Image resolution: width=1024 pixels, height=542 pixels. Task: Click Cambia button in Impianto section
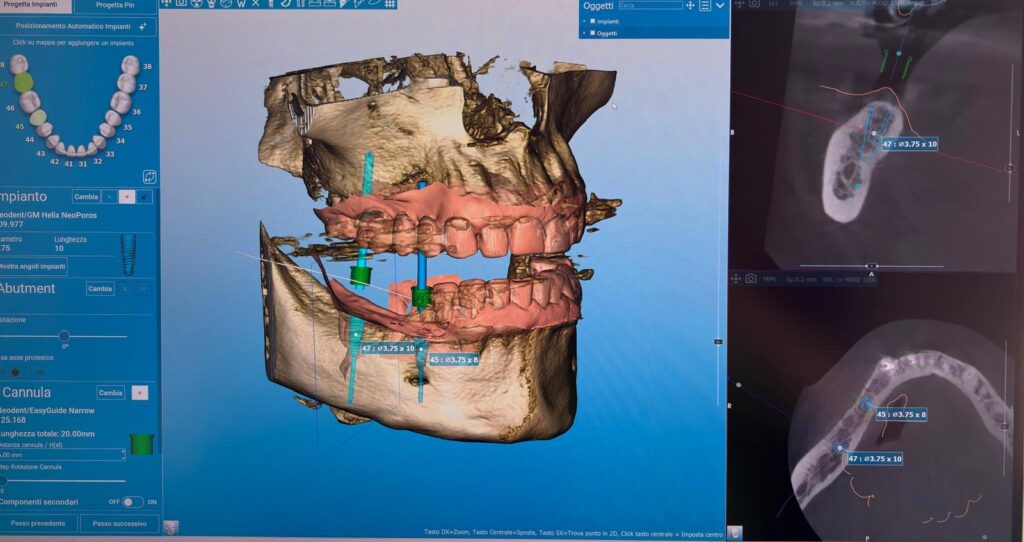[86, 197]
